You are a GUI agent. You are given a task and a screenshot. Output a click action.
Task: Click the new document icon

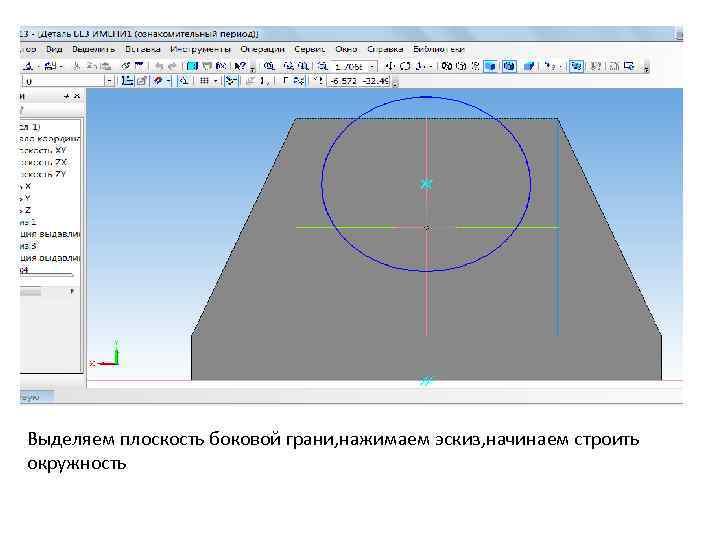click(27, 66)
